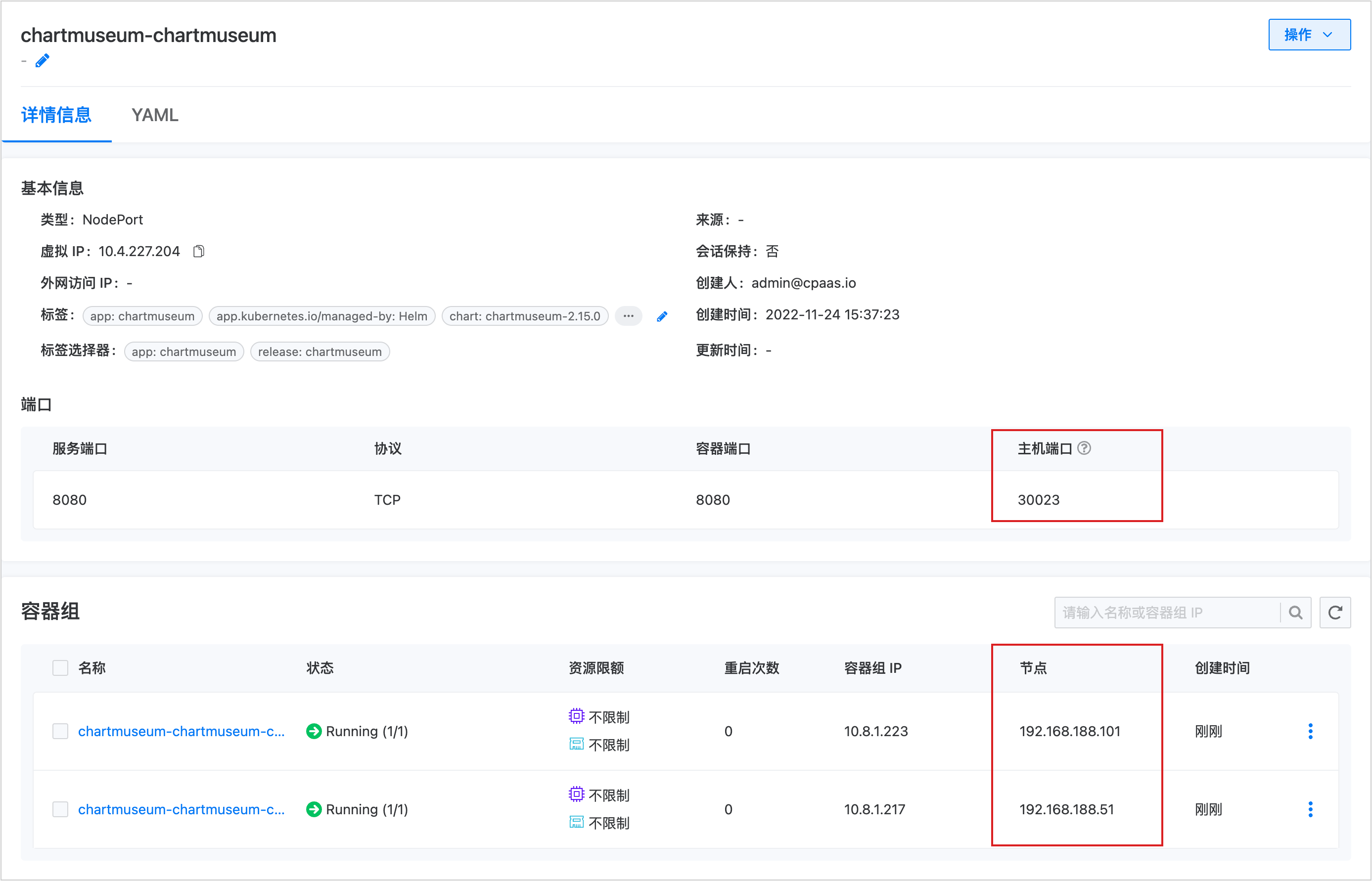Edit labels with the pencil icon
Viewport: 1372px width, 881px height.
662,317
